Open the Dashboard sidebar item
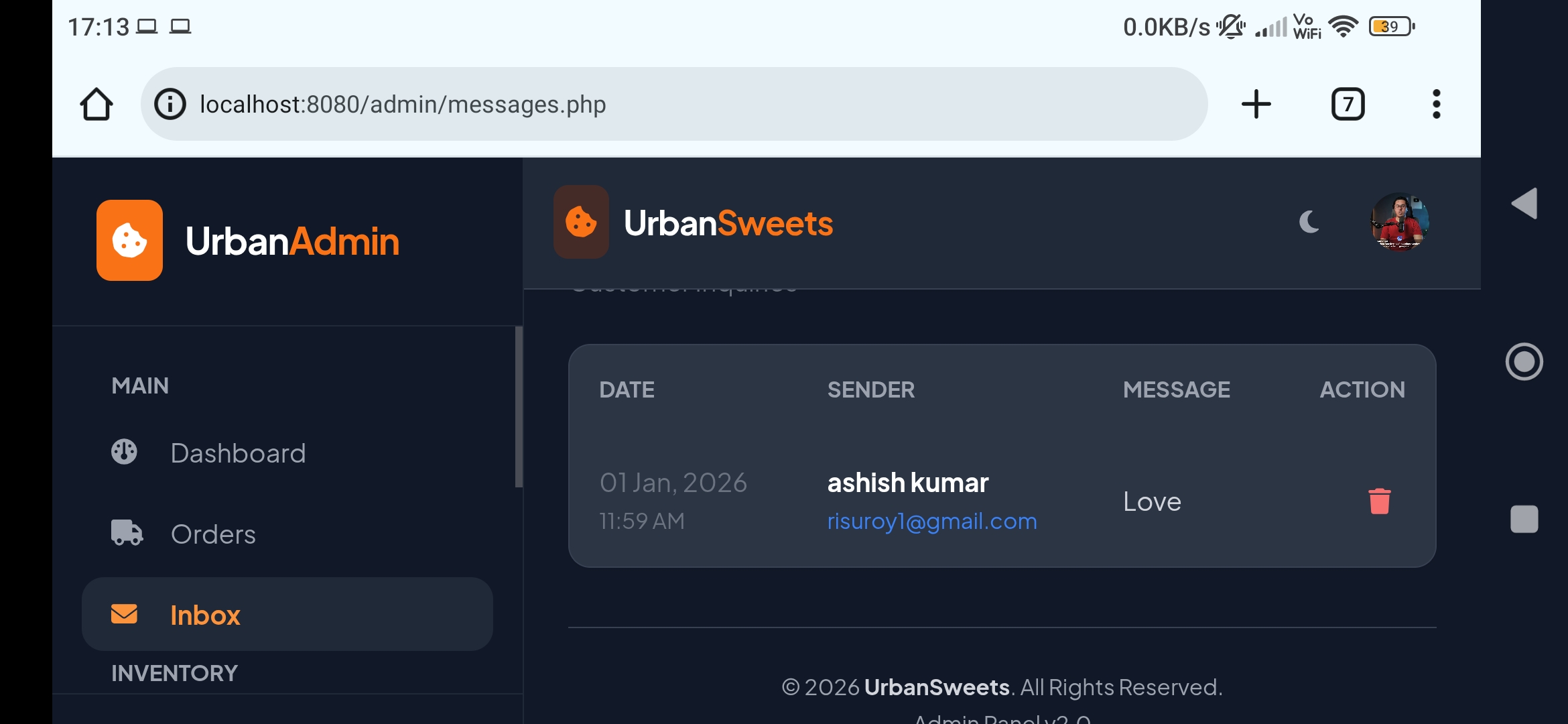Viewport: 1568px width, 724px height. click(237, 453)
